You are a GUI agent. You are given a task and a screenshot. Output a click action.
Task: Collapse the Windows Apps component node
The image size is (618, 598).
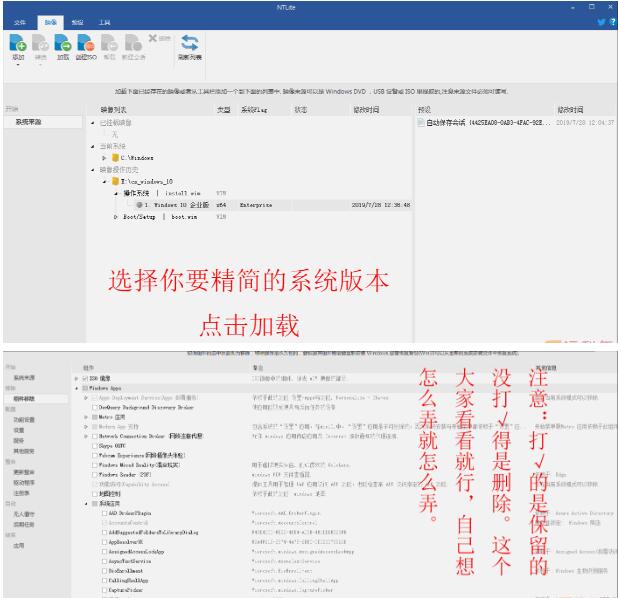(76, 388)
